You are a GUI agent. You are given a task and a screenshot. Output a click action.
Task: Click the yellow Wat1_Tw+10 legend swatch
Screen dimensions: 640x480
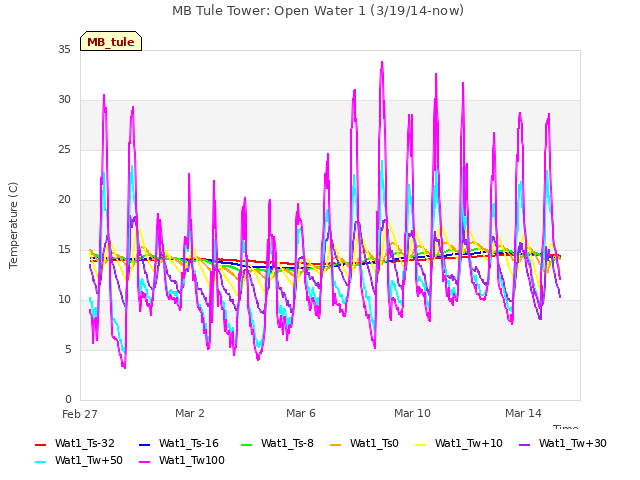click(x=420, y=444)
